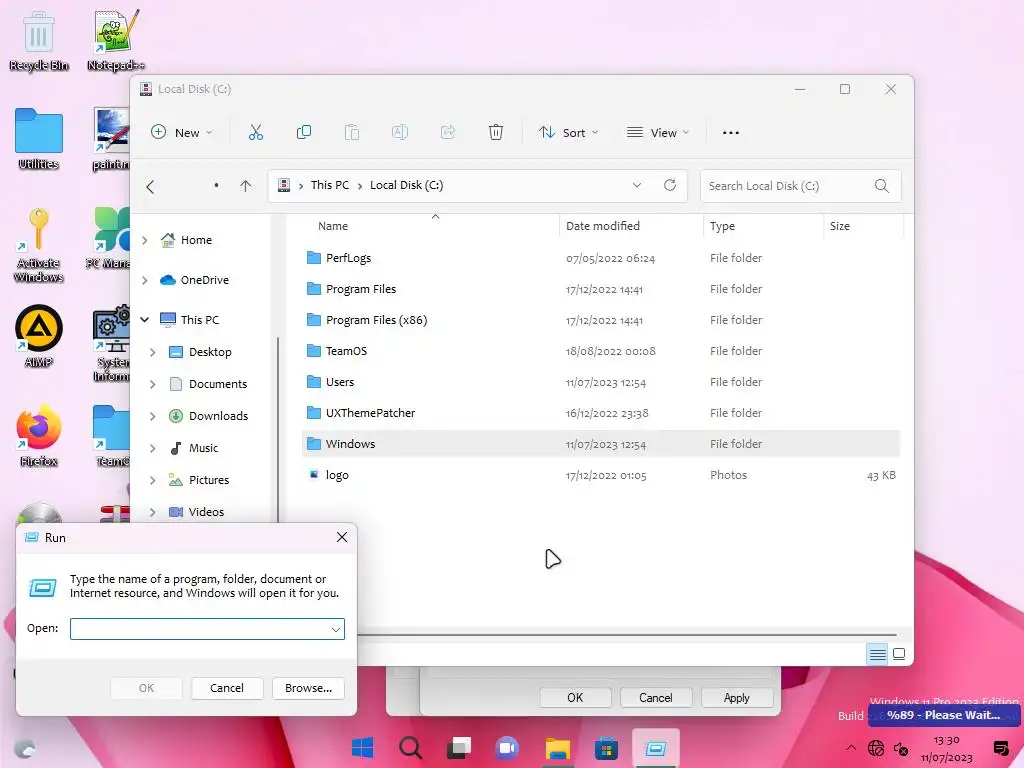Viewport: 1024px width, 768px height.
Task: Select the TeamOS folder in file list
Action: pos(601,351)
